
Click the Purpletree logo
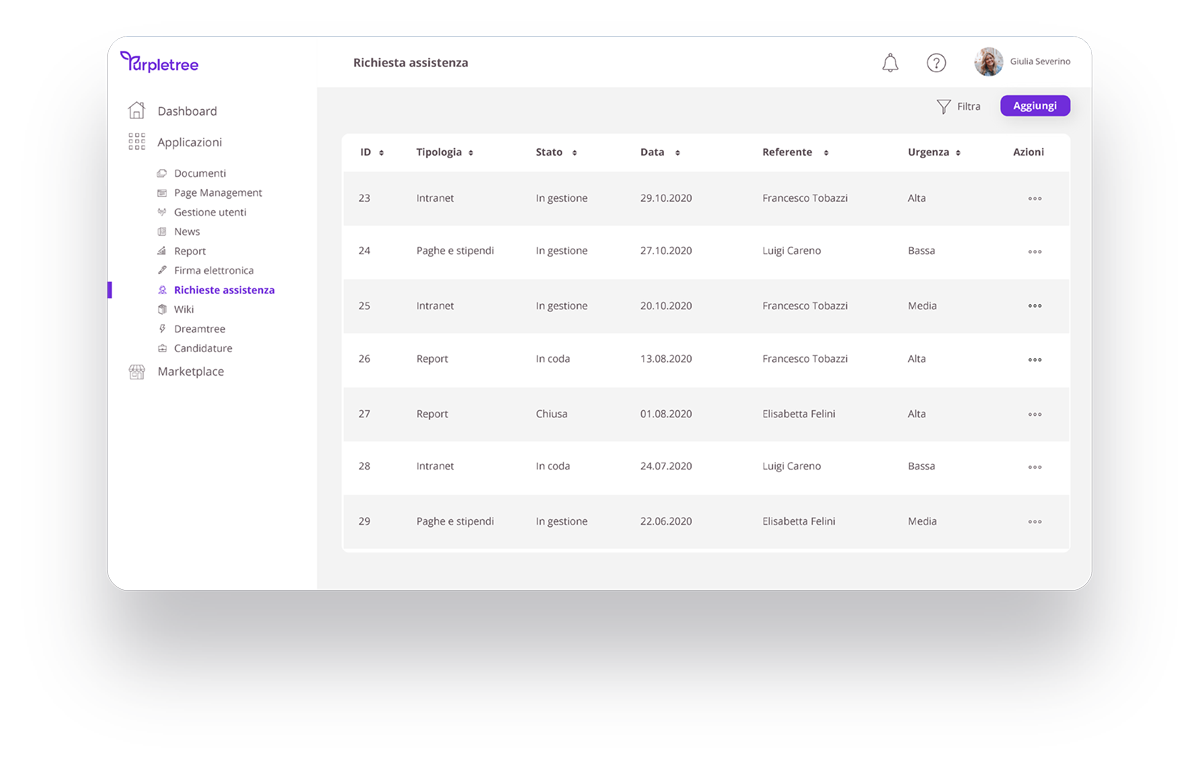pos(159,63)
